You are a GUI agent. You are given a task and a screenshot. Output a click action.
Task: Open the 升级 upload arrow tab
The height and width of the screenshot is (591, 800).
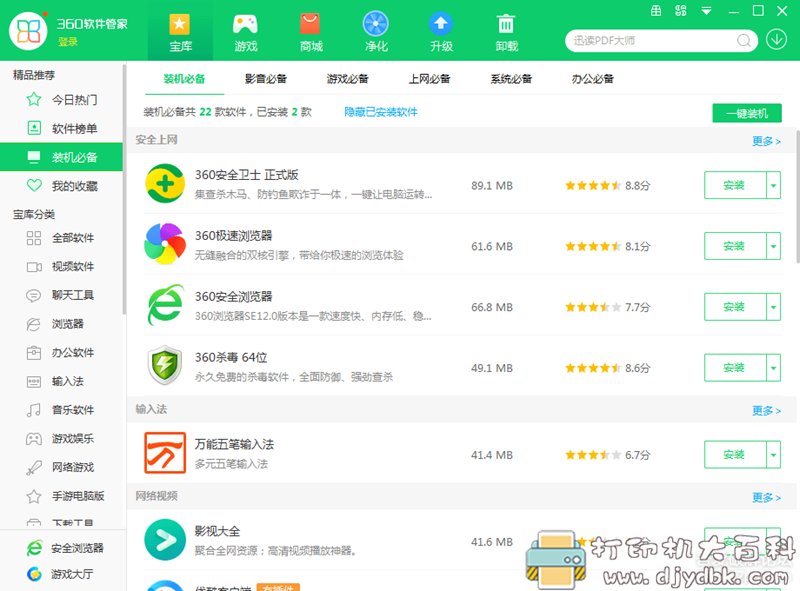tap(441, 32)
